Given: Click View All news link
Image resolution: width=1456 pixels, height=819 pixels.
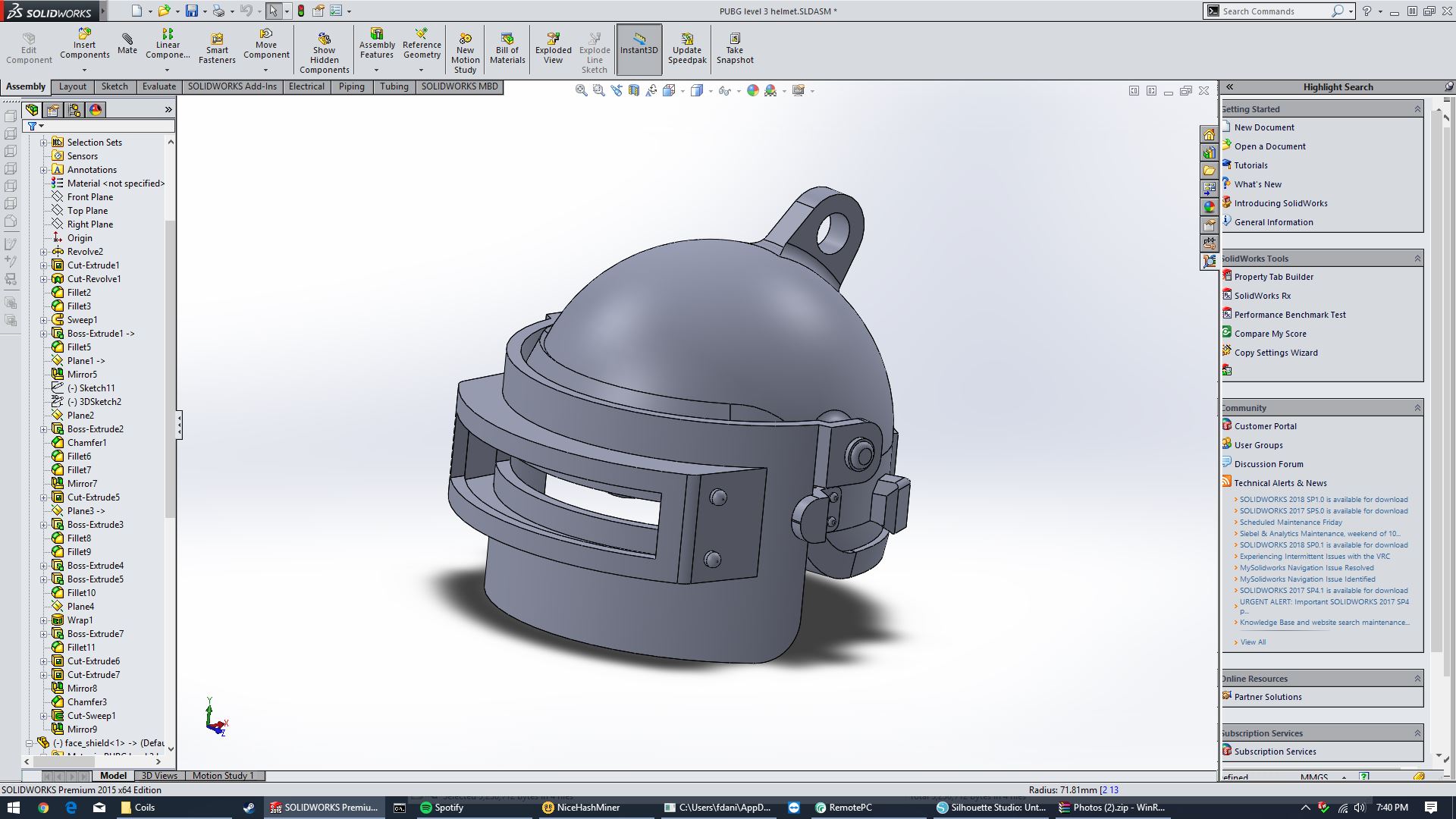Looking at the screenshot, I should tap(1253, 642).
